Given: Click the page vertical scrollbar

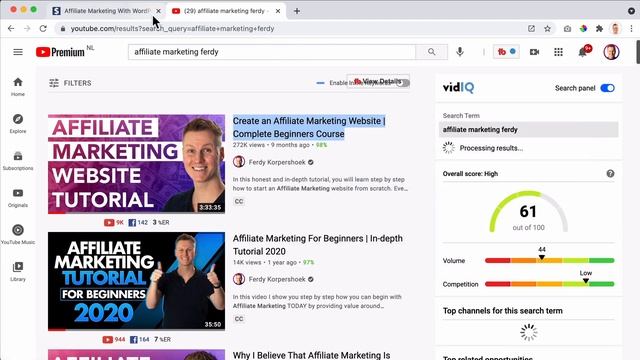Looking at the screenshot, I should click(638, 52).
